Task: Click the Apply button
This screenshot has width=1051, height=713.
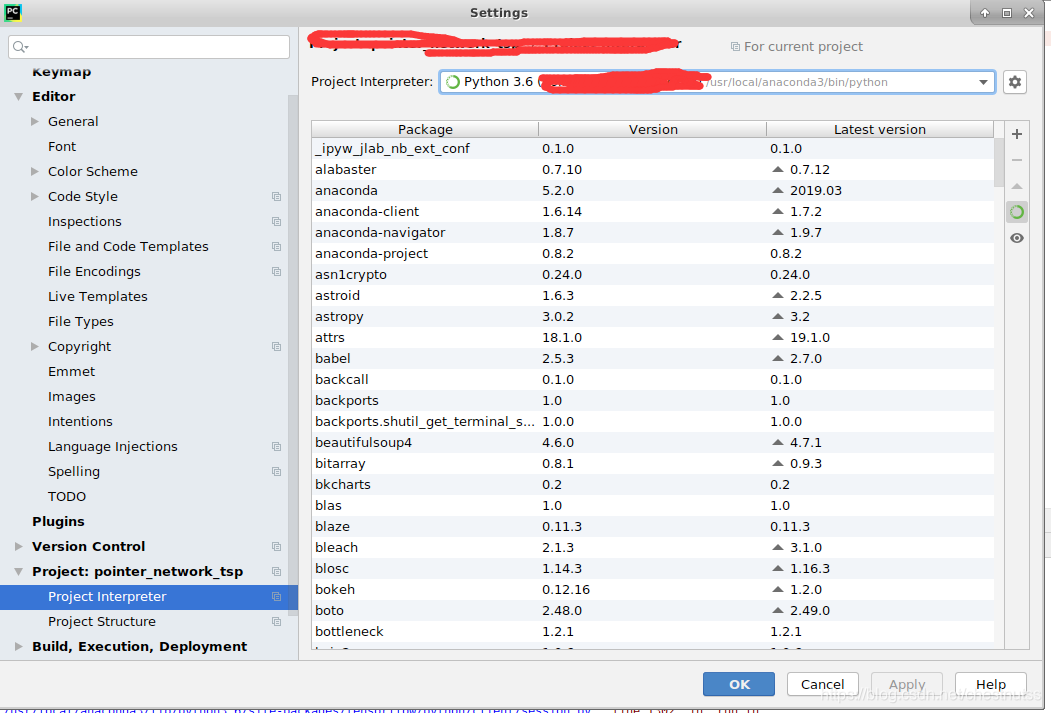Action: 907,684
